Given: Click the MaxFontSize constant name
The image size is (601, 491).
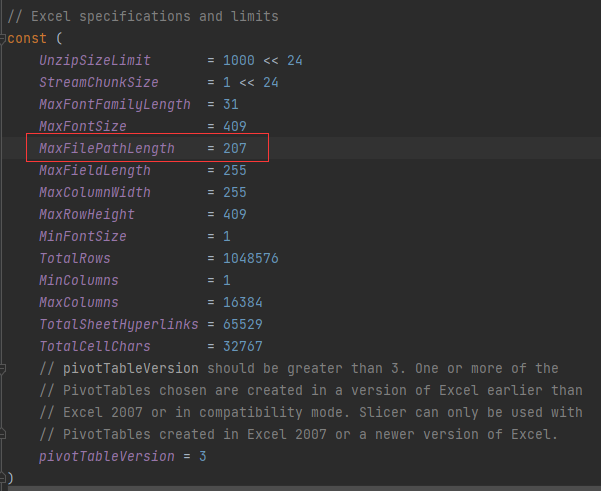Looking at the screenshot, I should (83, 126).
